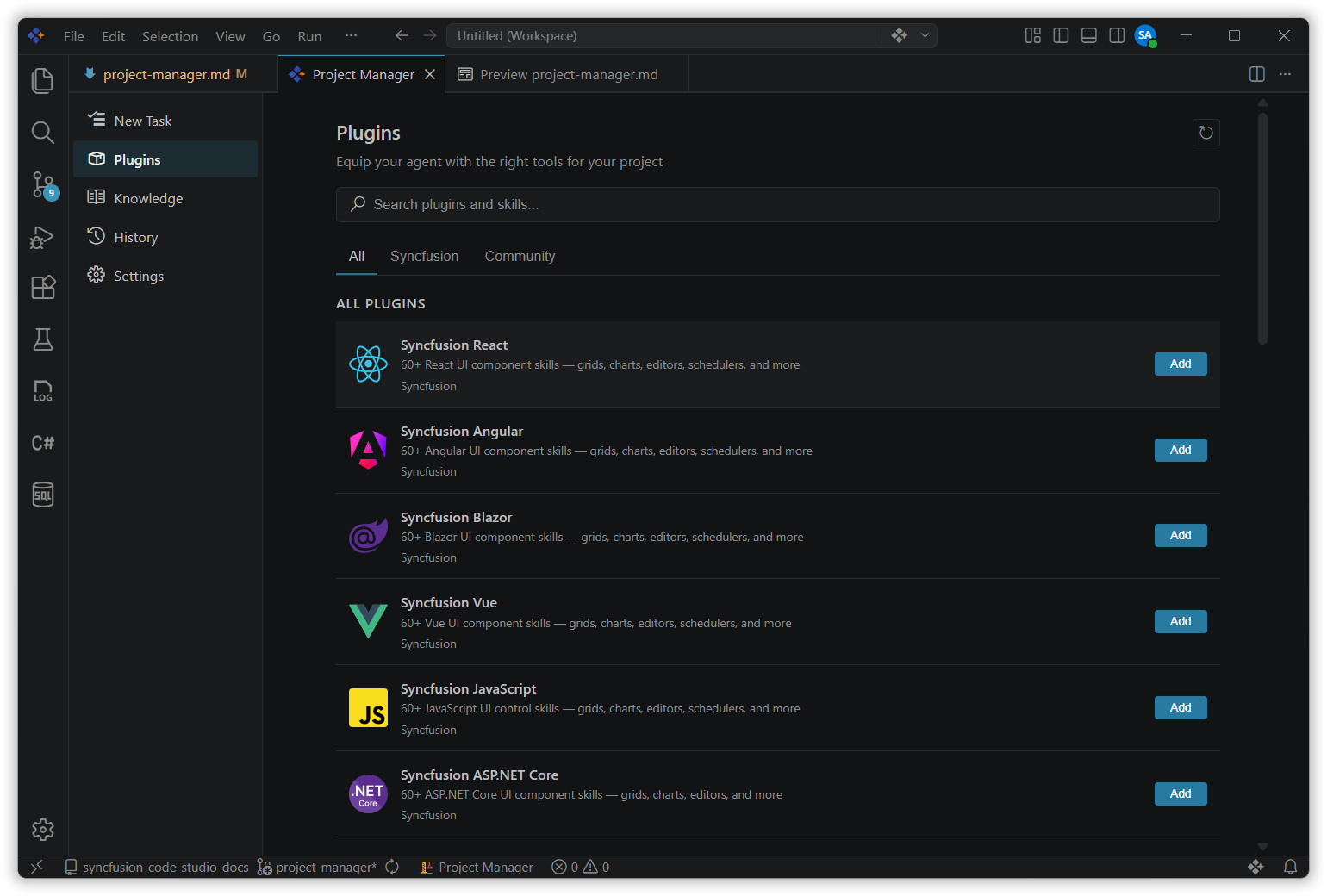The image size is (1327, 896).
Task: Open Run and Debug view
Action: (42, 237)
